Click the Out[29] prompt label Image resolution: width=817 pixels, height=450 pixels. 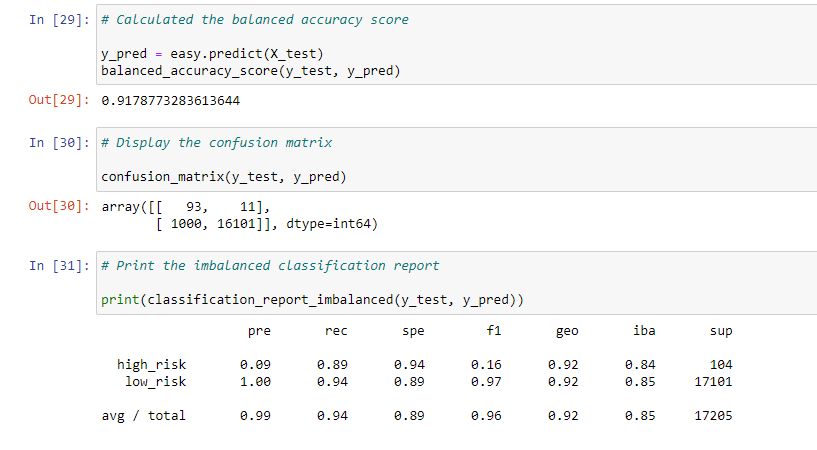[59, 100]
